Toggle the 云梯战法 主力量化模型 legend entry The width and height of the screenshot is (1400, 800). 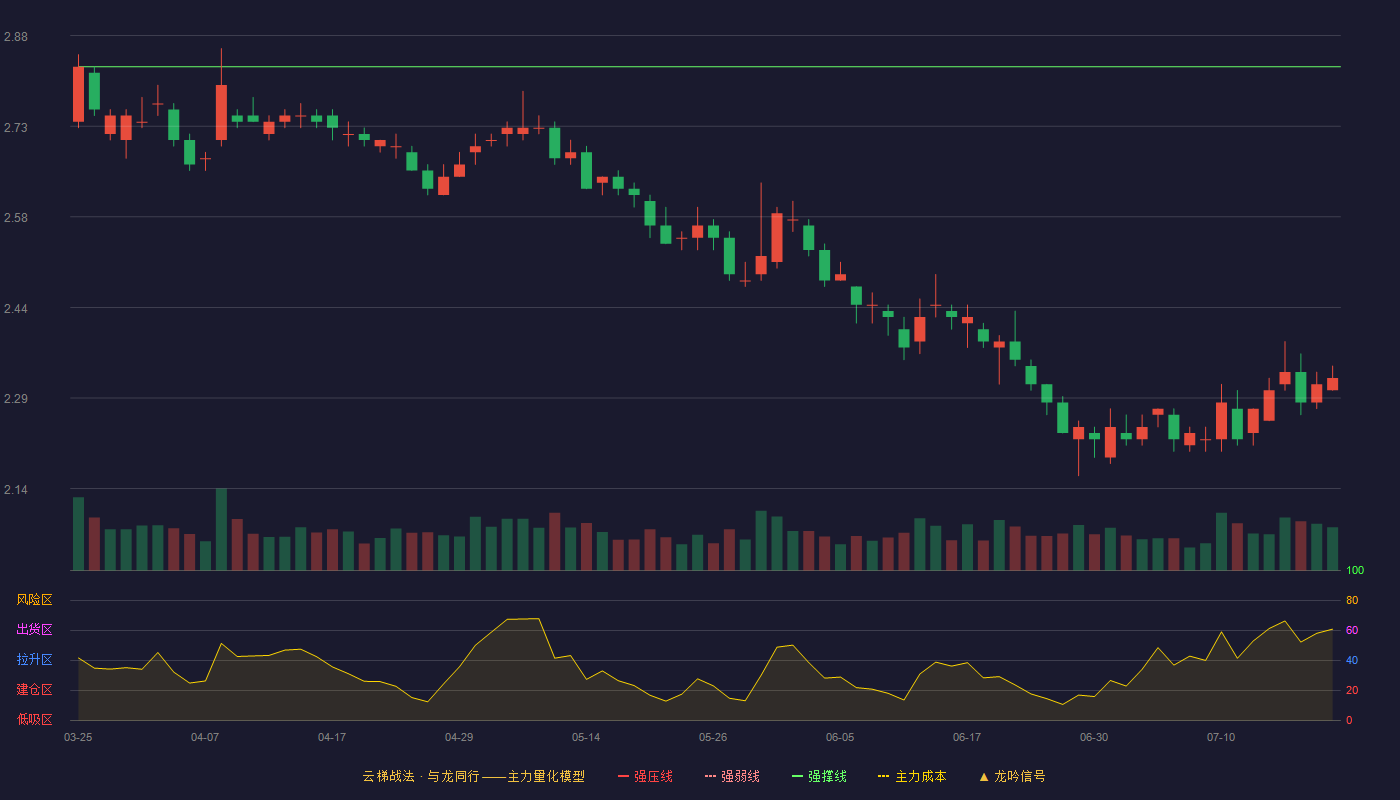tap(473, 776)
